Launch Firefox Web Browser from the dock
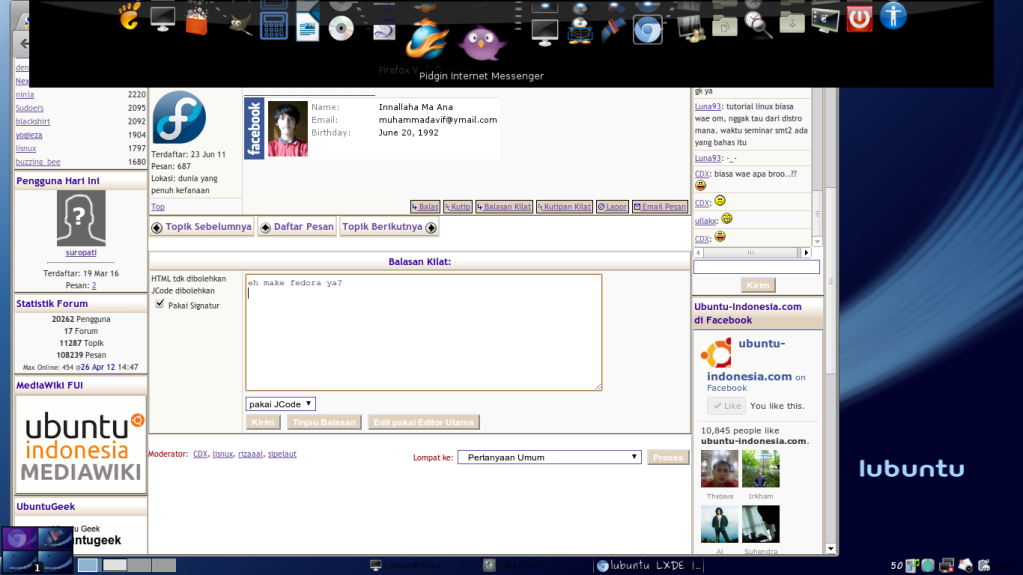The height and width of the screenshot is (575, 1023). (427, 39)
